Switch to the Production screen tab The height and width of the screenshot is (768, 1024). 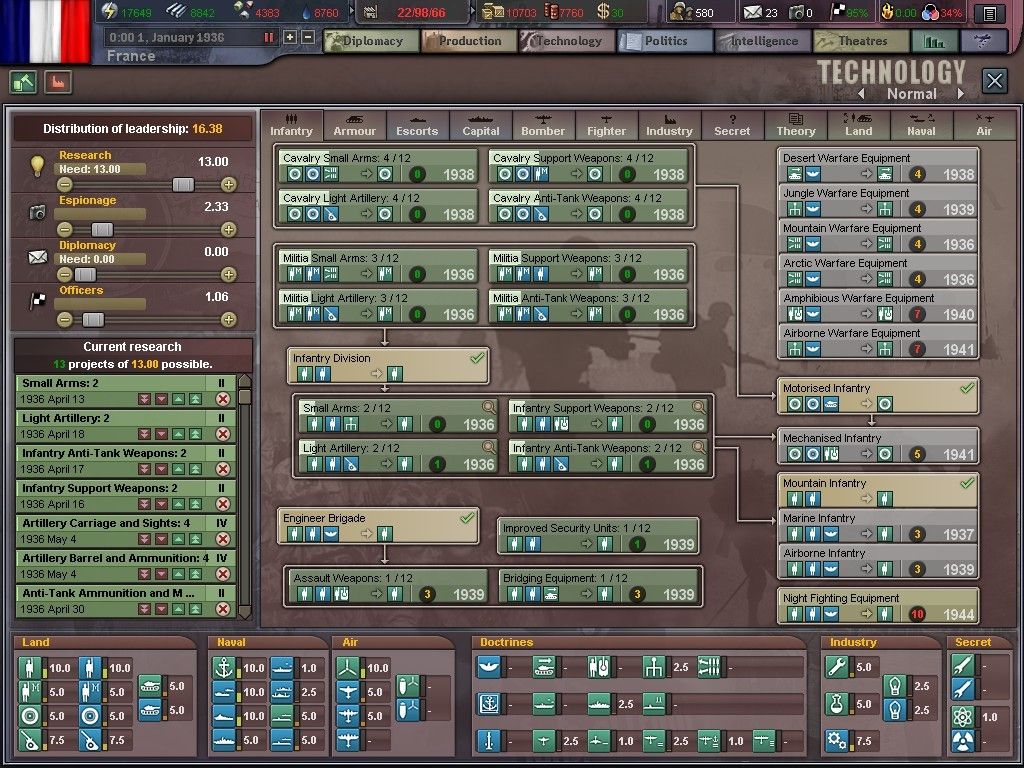(468, 41)
